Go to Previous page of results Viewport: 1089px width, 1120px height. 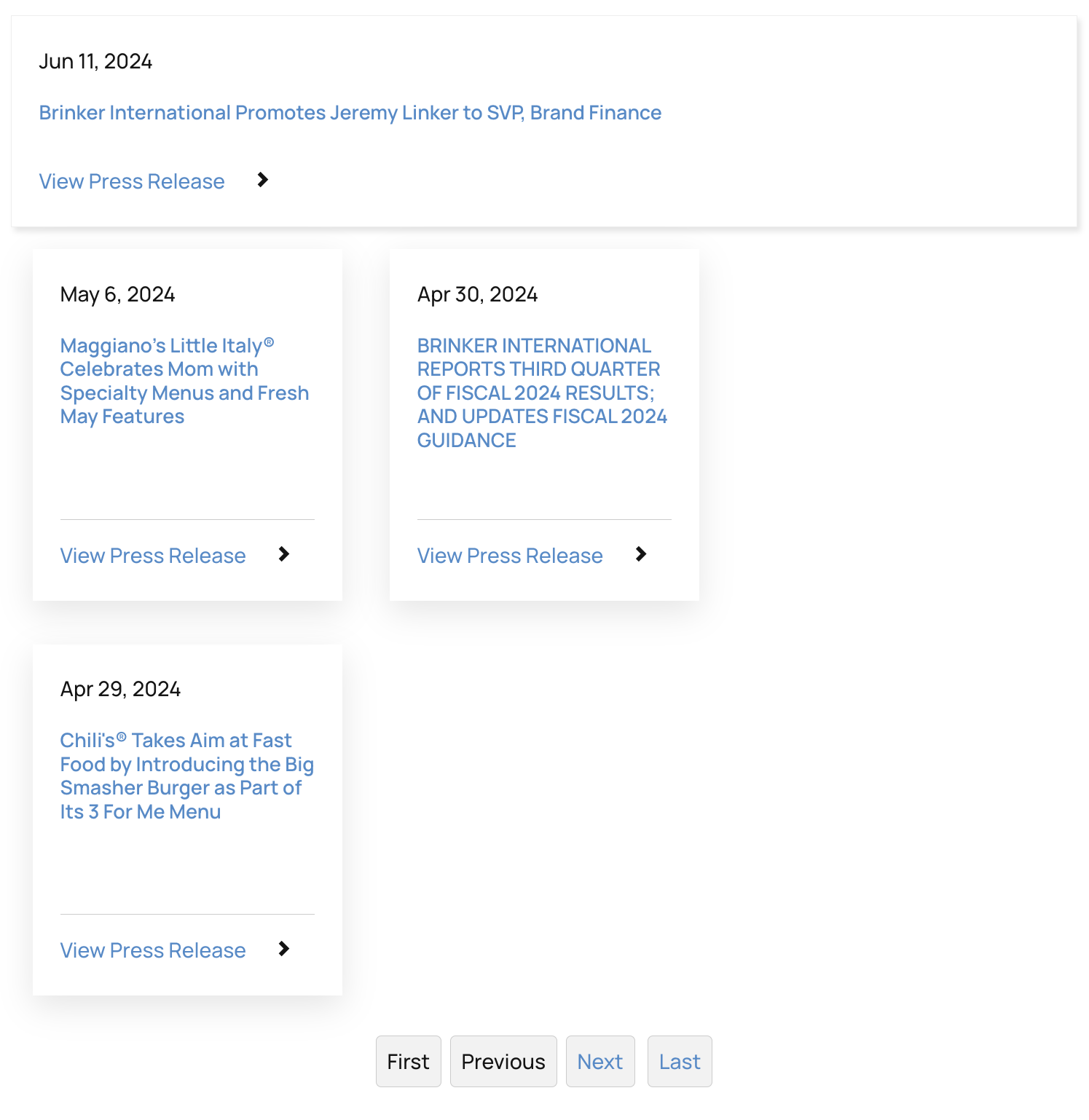tap(503, 1062)
